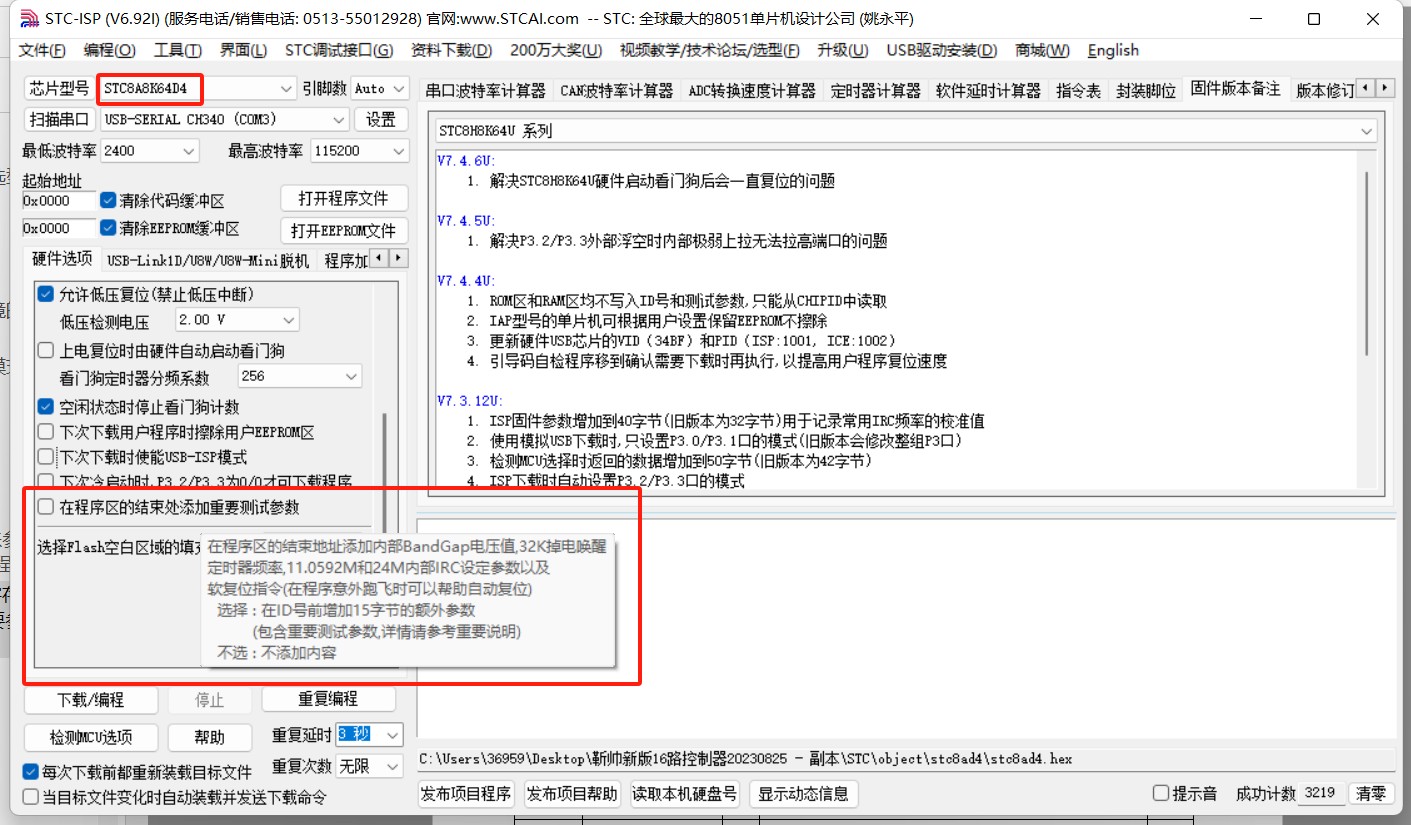Click the 帮助 button
The height and width of the screenshot is (825, 1411).
(210, 737)
